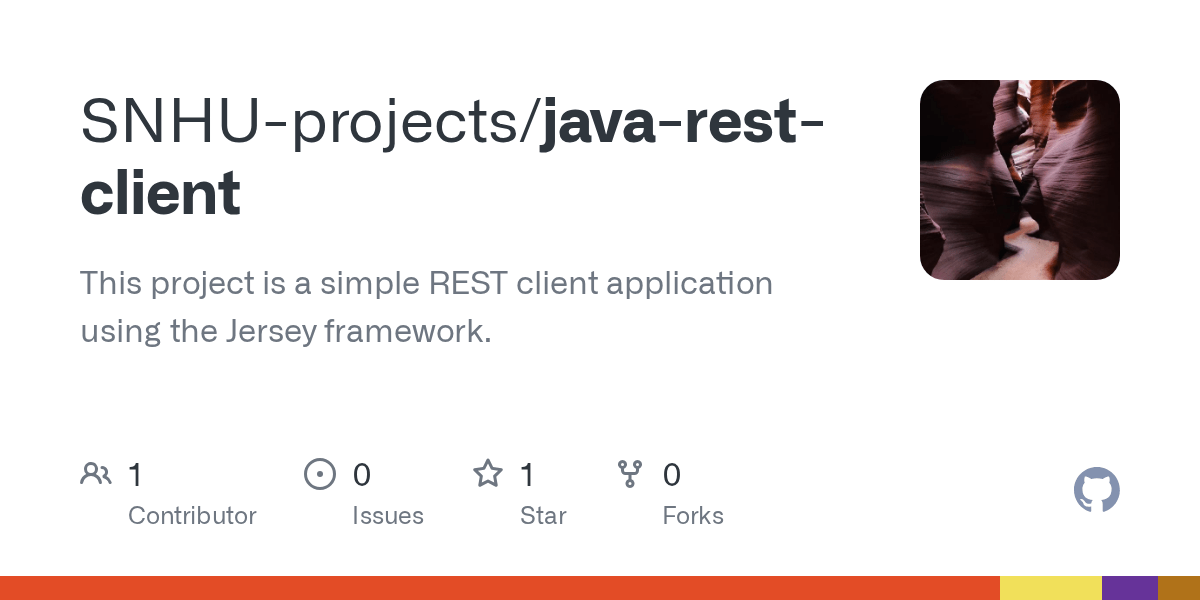The width and height of the screenshot is (1200, 600).
Task: Click the GitHub Octocat logo
Action: [1096, 490]
